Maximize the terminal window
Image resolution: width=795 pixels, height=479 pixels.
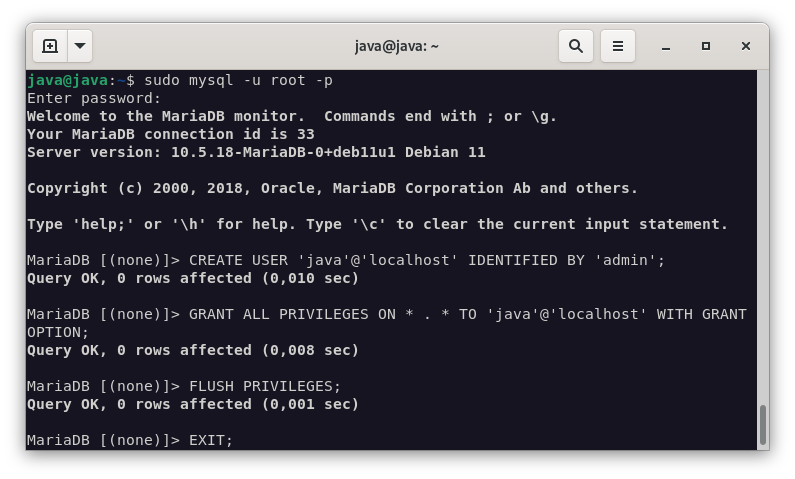tap(706, 46)
